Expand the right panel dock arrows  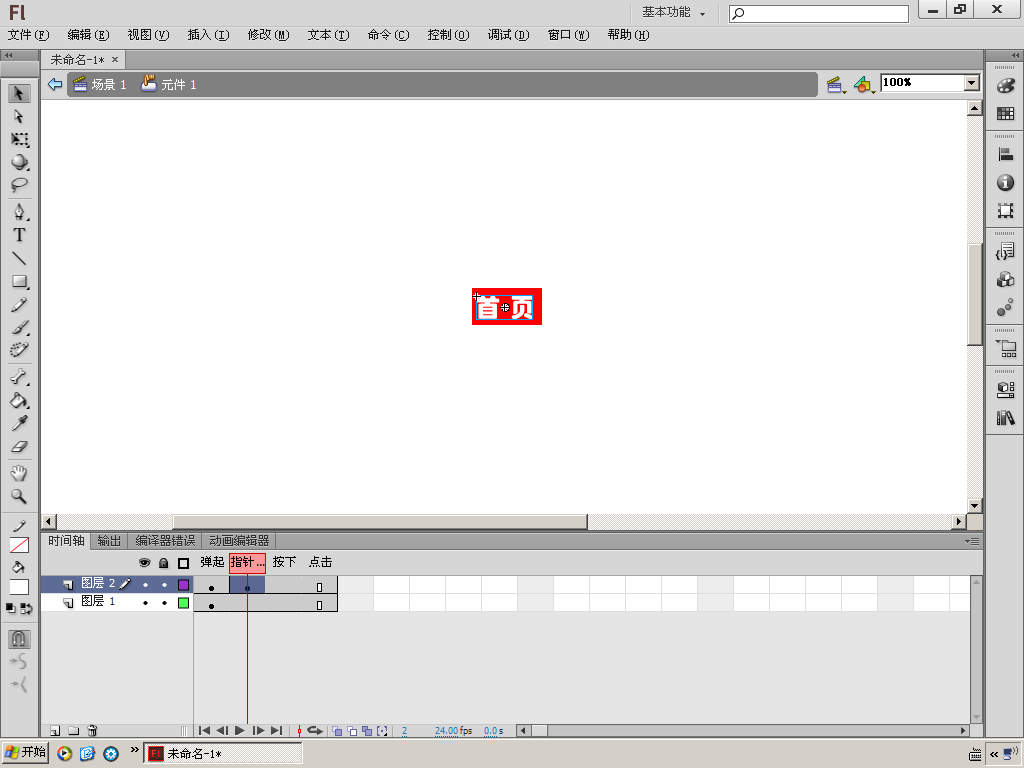point(1015,56)
